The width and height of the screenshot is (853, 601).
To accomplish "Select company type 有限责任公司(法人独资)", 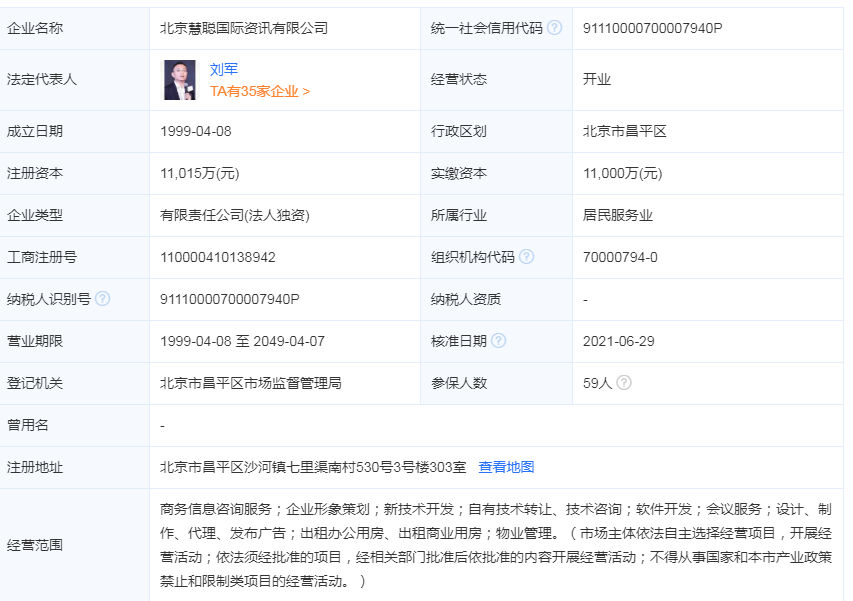I will 234,215.
